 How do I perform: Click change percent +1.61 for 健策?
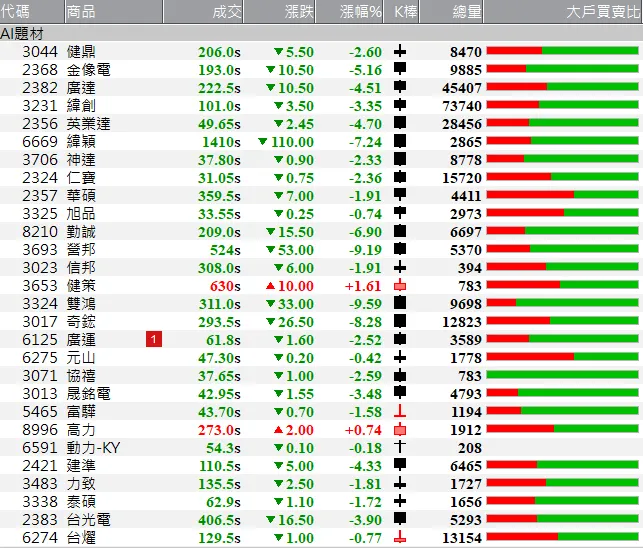pyautogui.click(x=363, y=286)
